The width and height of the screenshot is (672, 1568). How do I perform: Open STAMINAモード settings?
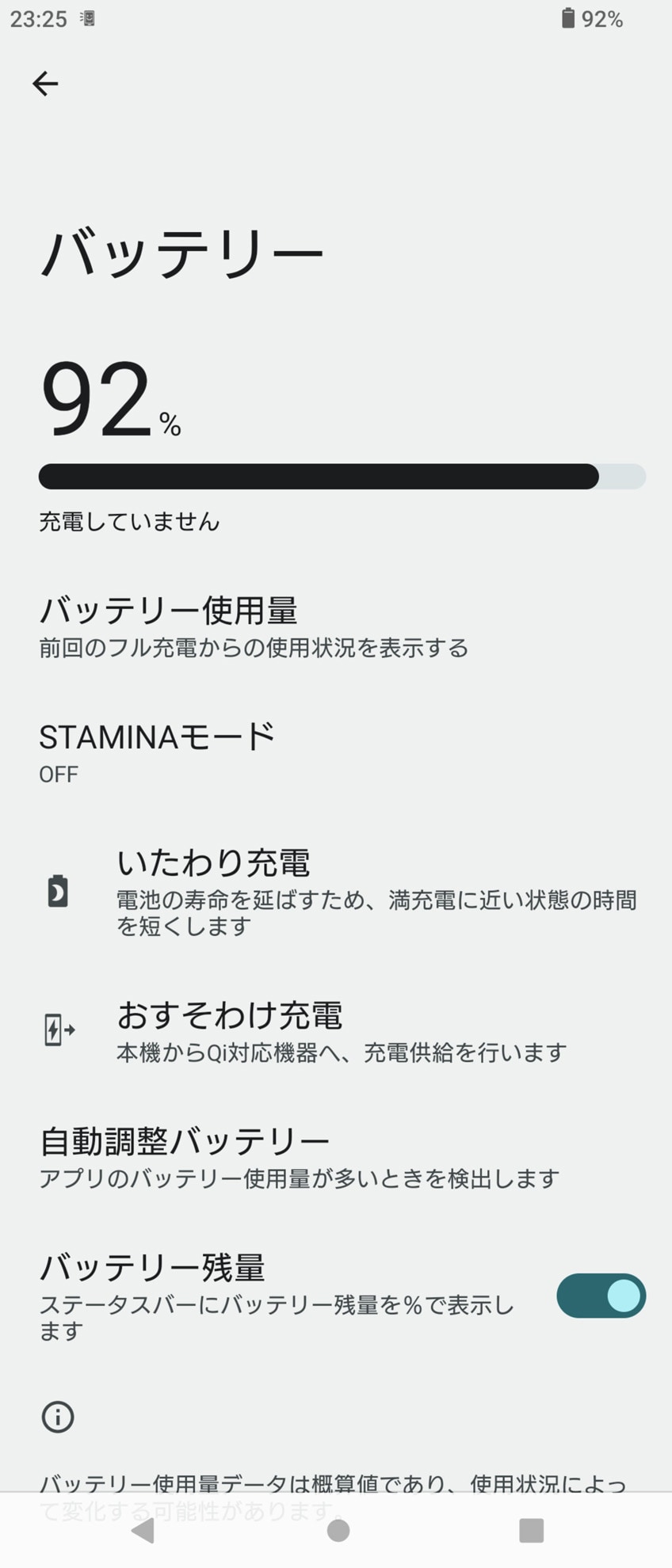pyautogui.click(x=157, y=751)
